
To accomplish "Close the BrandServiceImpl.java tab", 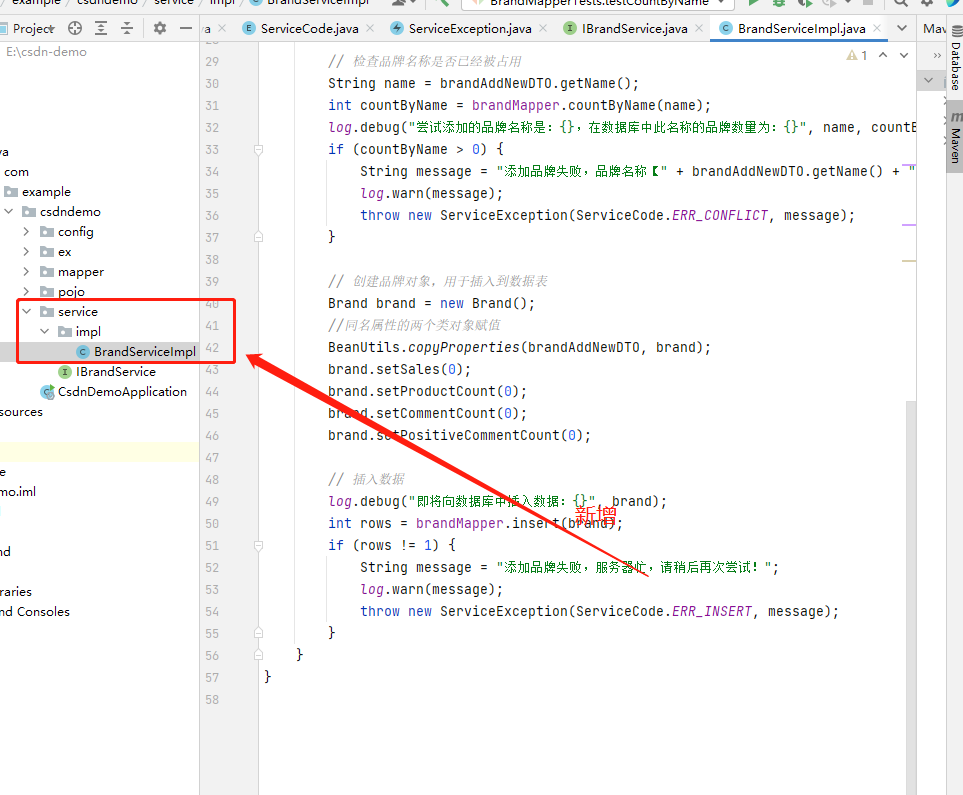I will pyautogui.click(x=877, y=28).
